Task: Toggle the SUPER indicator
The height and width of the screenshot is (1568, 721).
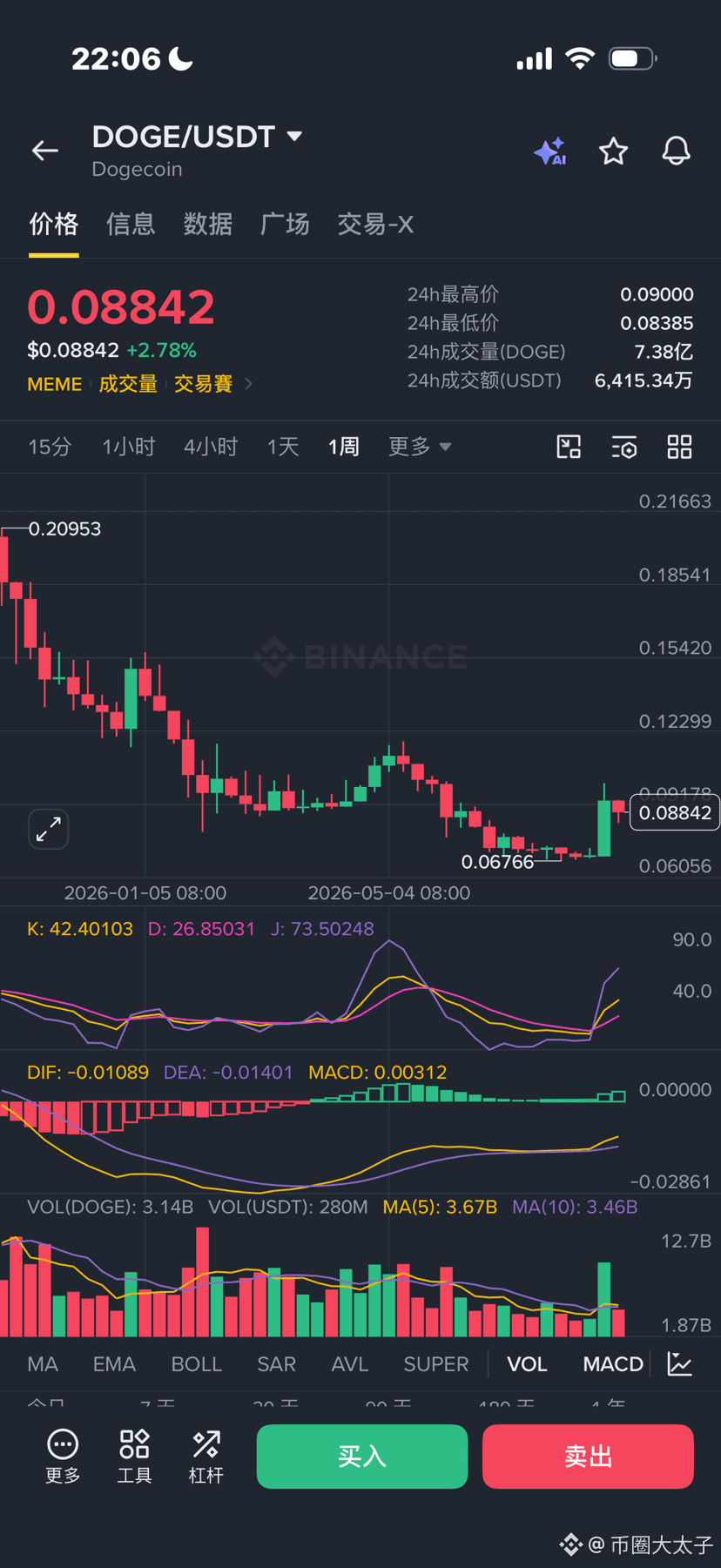Action: (436, 1364)
